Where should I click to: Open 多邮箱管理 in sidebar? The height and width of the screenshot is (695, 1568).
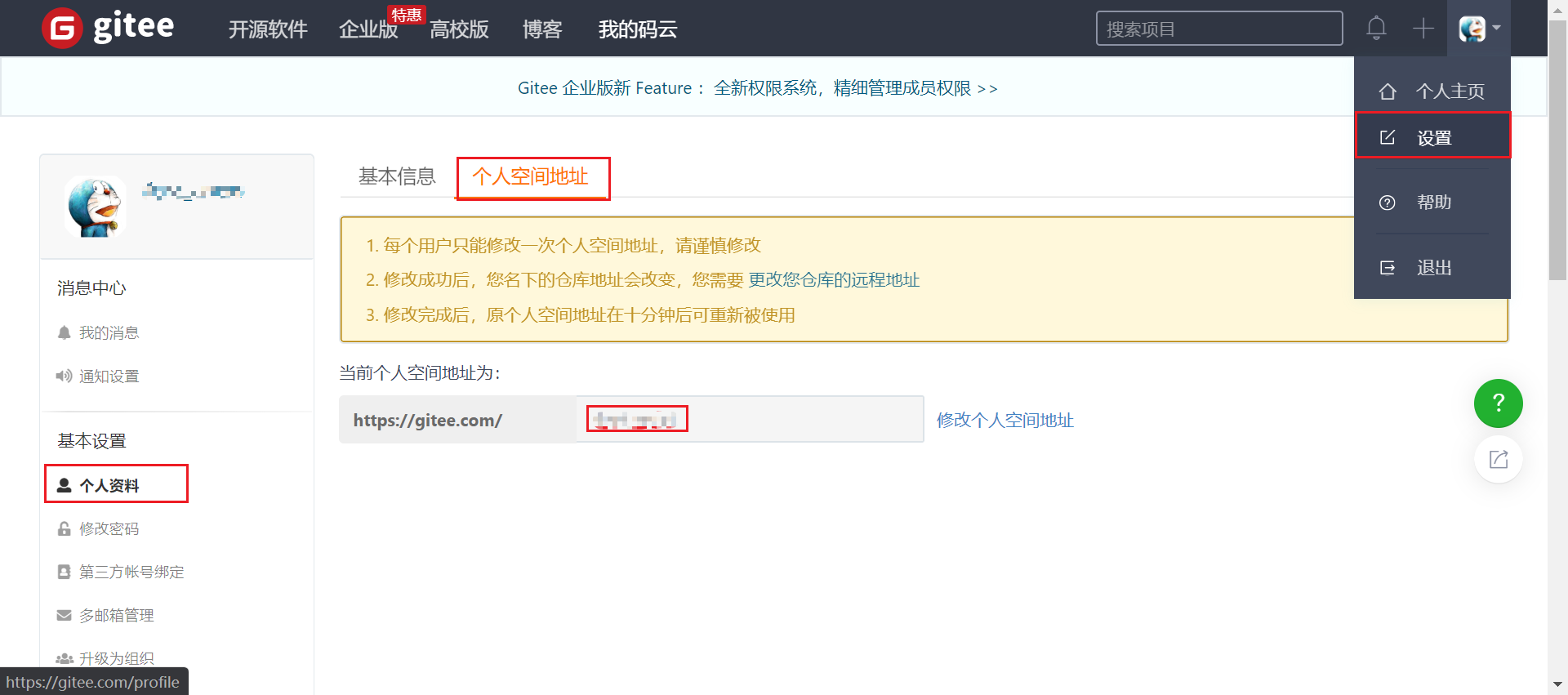116,615
